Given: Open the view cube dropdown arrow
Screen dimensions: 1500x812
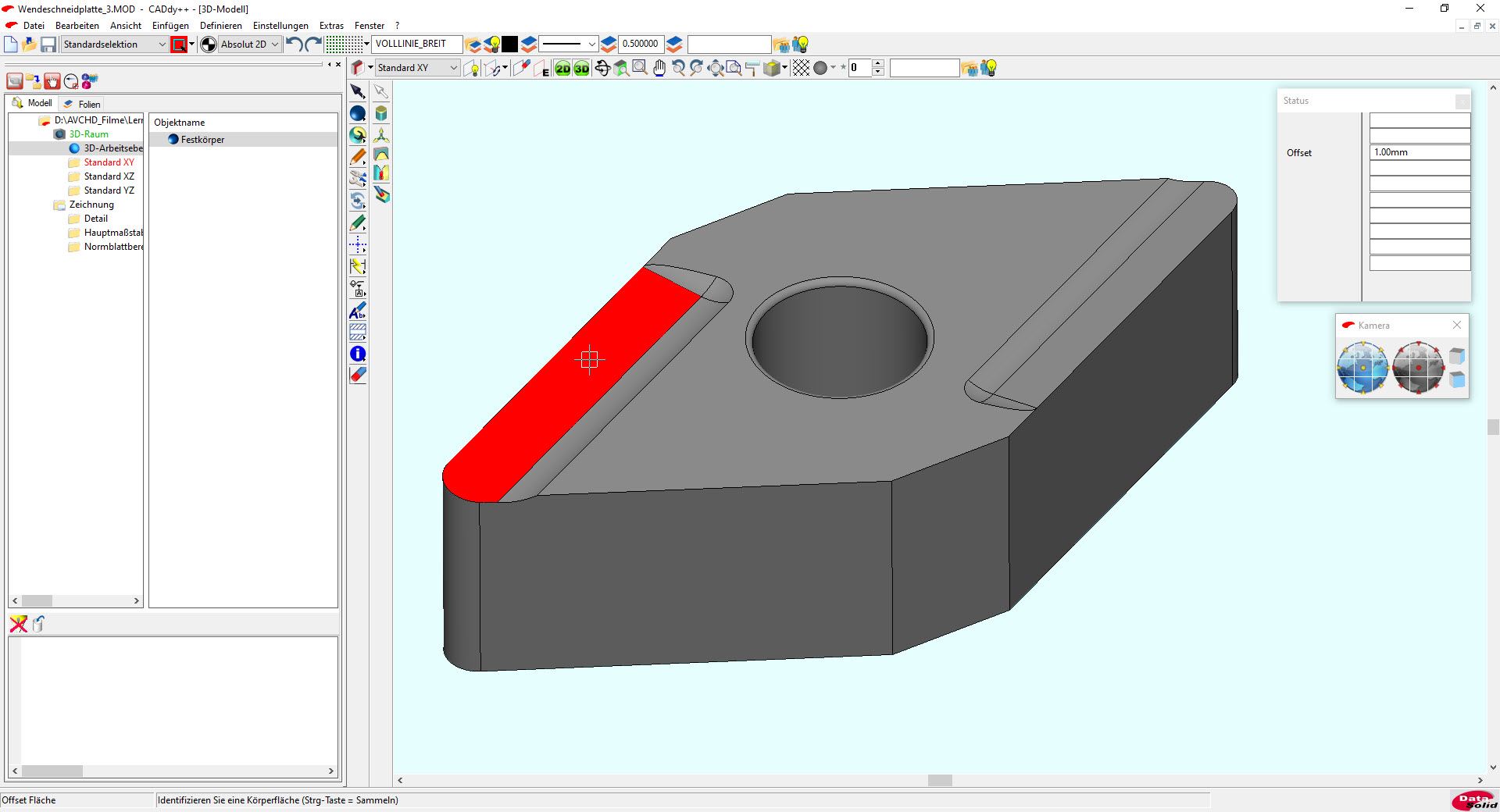Looking at the screenshot, I should tap(786, 68).
